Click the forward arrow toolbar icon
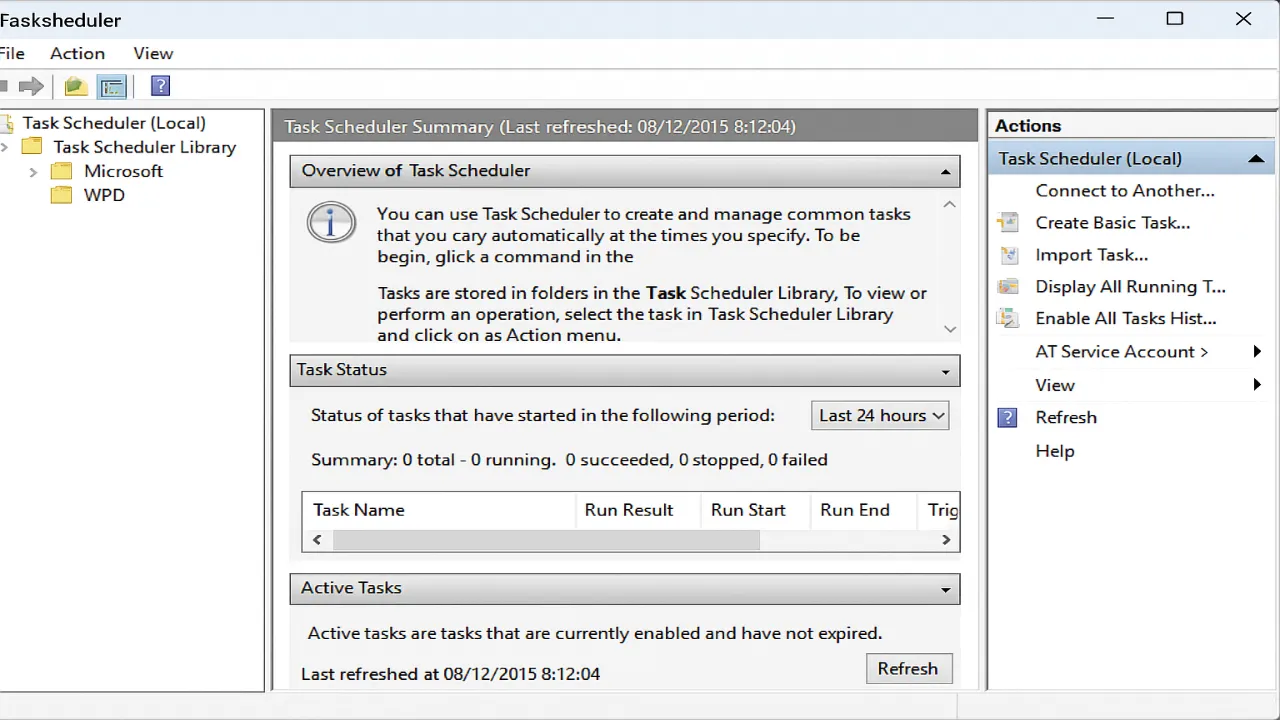The image size is (1280, 720). 32,87
